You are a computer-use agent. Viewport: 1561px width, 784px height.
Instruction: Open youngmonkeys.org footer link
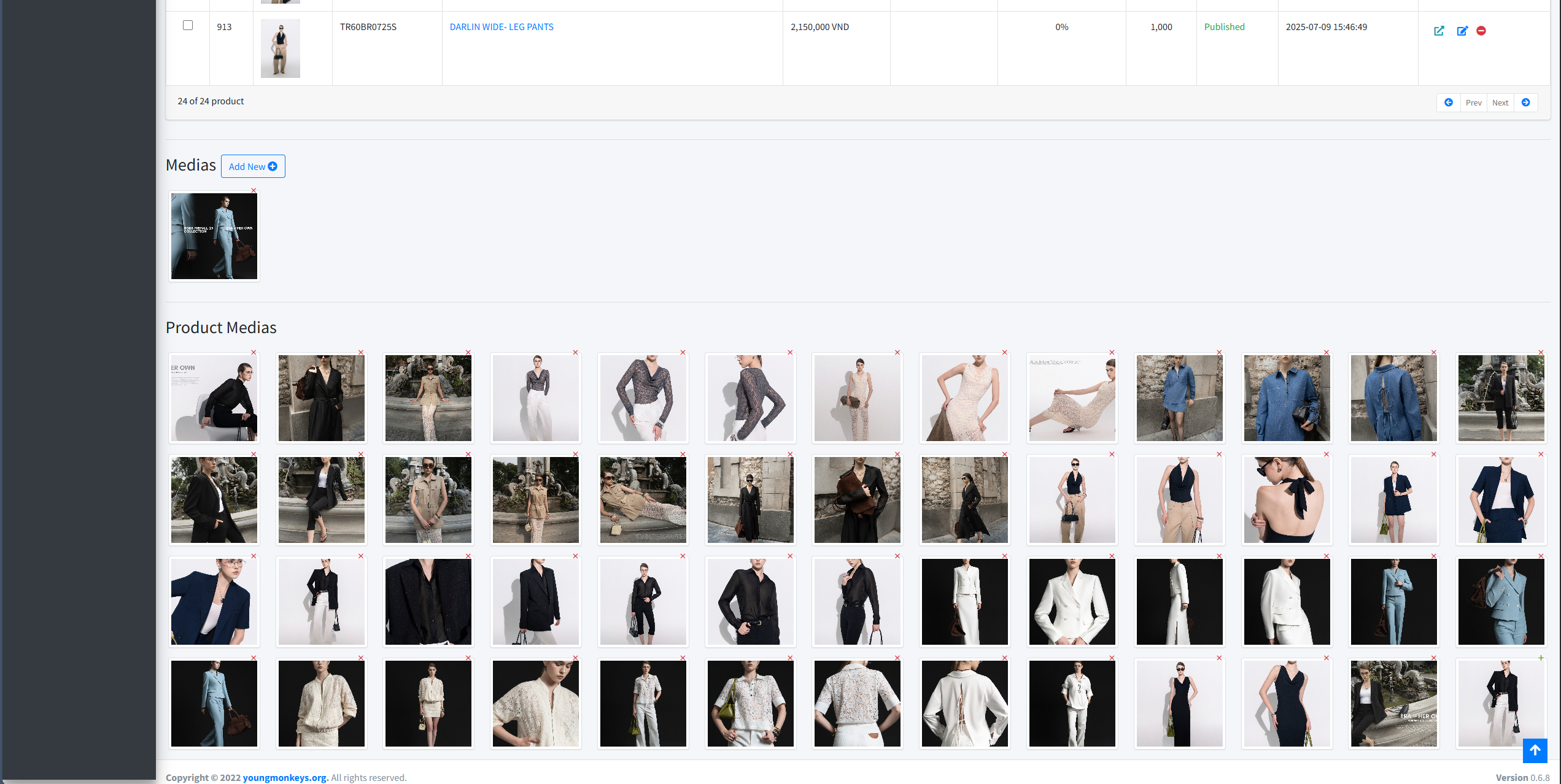click(x=285, y=777)
